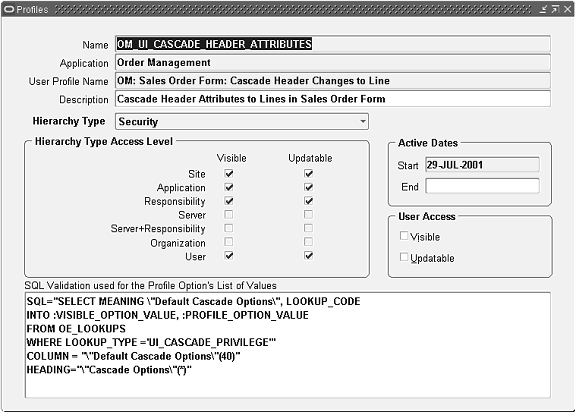The image size is (575, 412).
Task: Enable Visible under User Access
Action: coord(404,236)
